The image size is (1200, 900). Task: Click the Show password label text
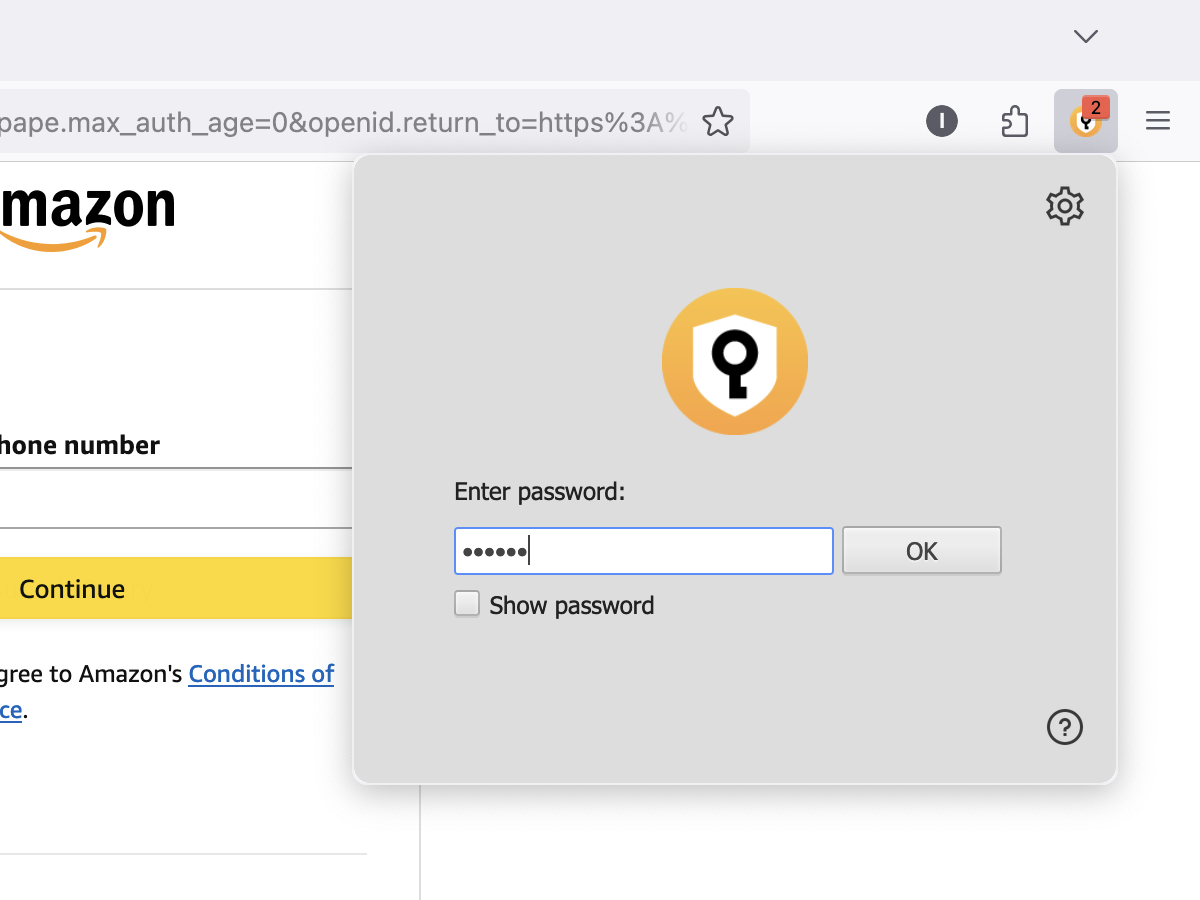click(571, 605)
